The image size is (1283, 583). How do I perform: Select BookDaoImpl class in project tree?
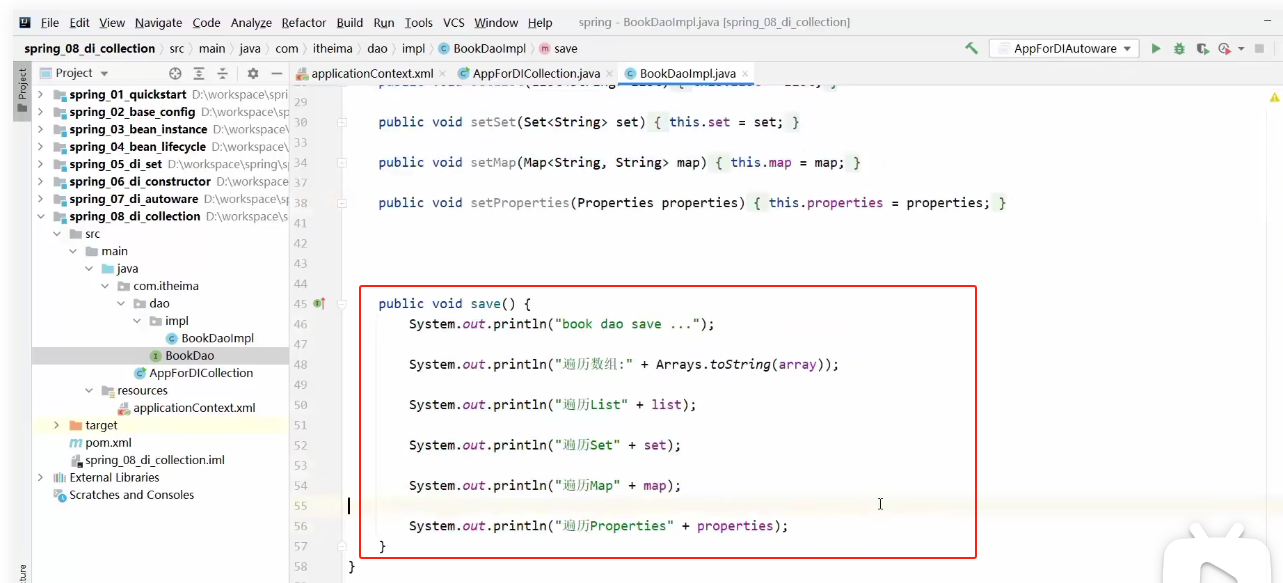pos(217,338)
